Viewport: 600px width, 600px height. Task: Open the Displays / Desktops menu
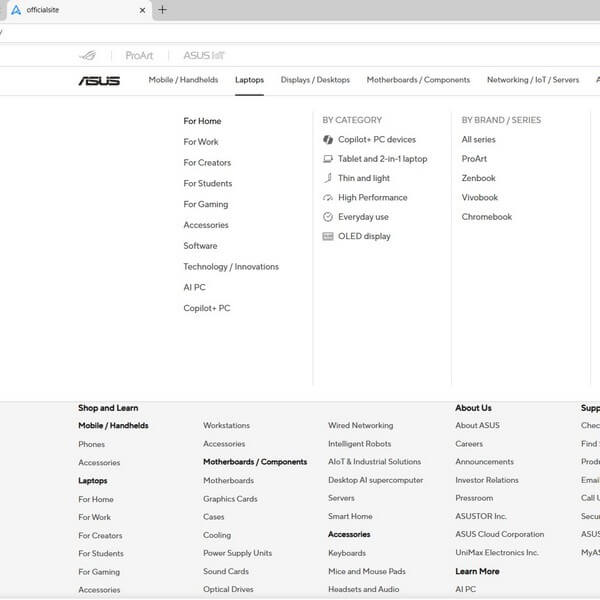(x=315, y=80)
